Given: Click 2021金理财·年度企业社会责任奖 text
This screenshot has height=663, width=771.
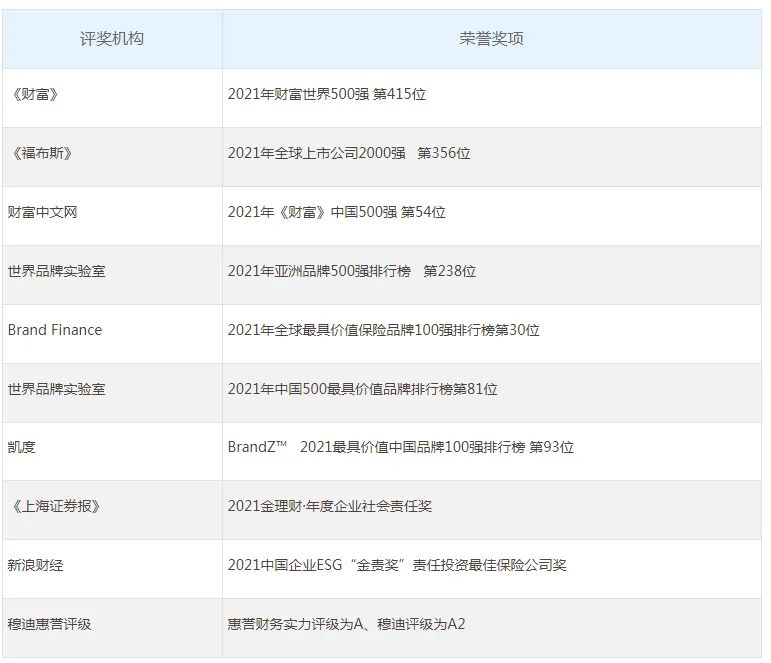Looking at the screenshot, I should (330, 506).
